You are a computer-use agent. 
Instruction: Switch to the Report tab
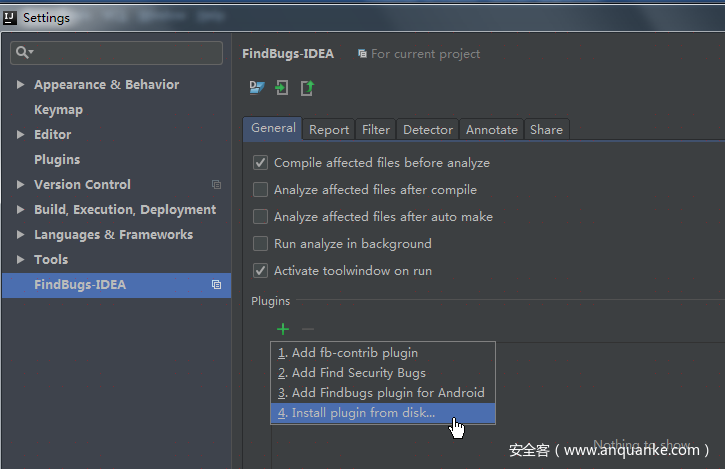pos(329,130)
